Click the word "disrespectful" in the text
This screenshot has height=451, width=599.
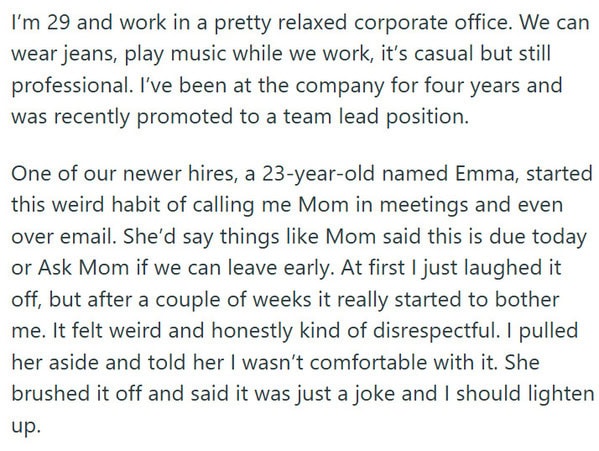pyautogui.click(x=436, y=331)
